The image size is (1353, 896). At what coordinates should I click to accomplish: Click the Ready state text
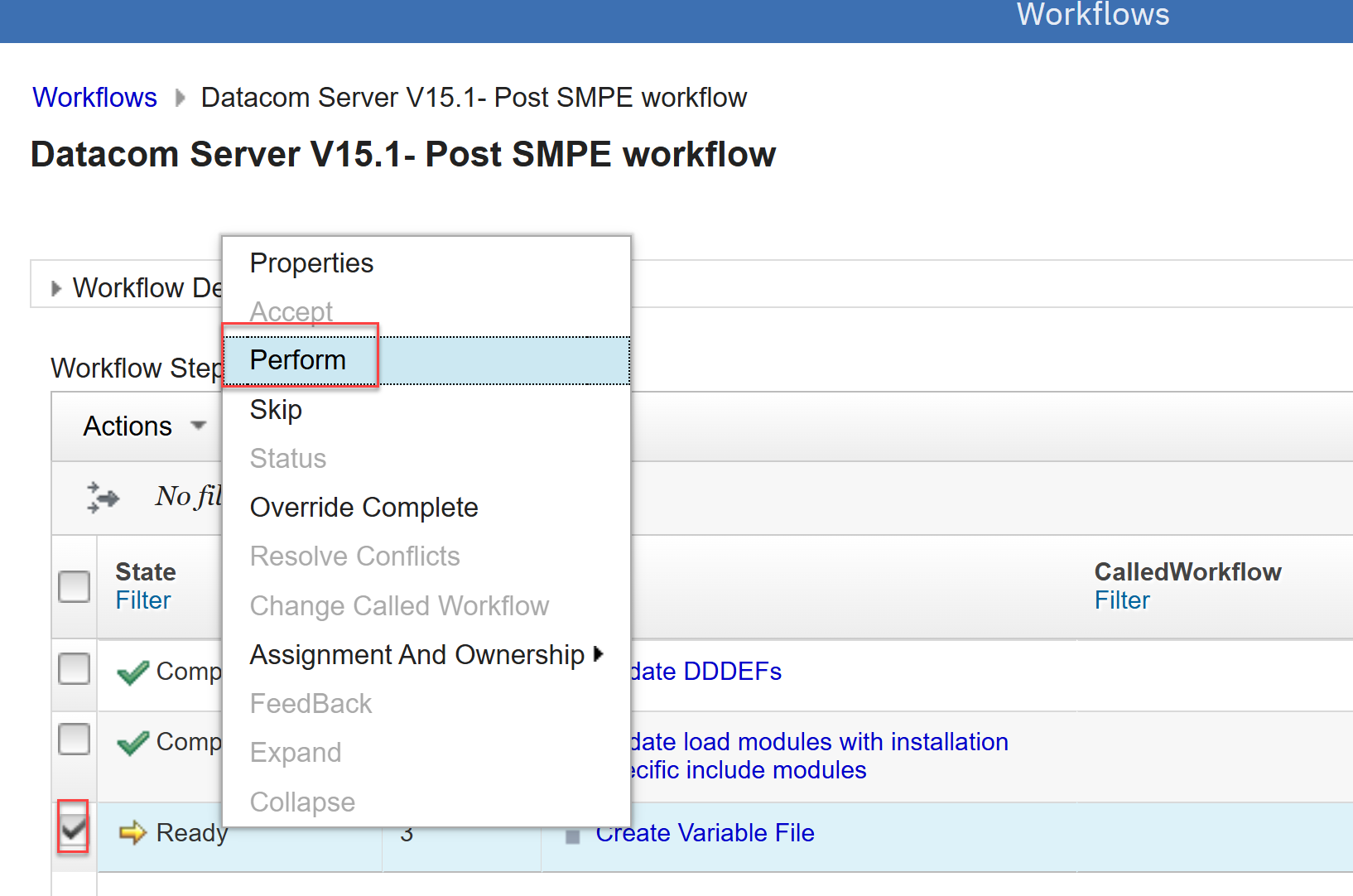tap(192, 833)
